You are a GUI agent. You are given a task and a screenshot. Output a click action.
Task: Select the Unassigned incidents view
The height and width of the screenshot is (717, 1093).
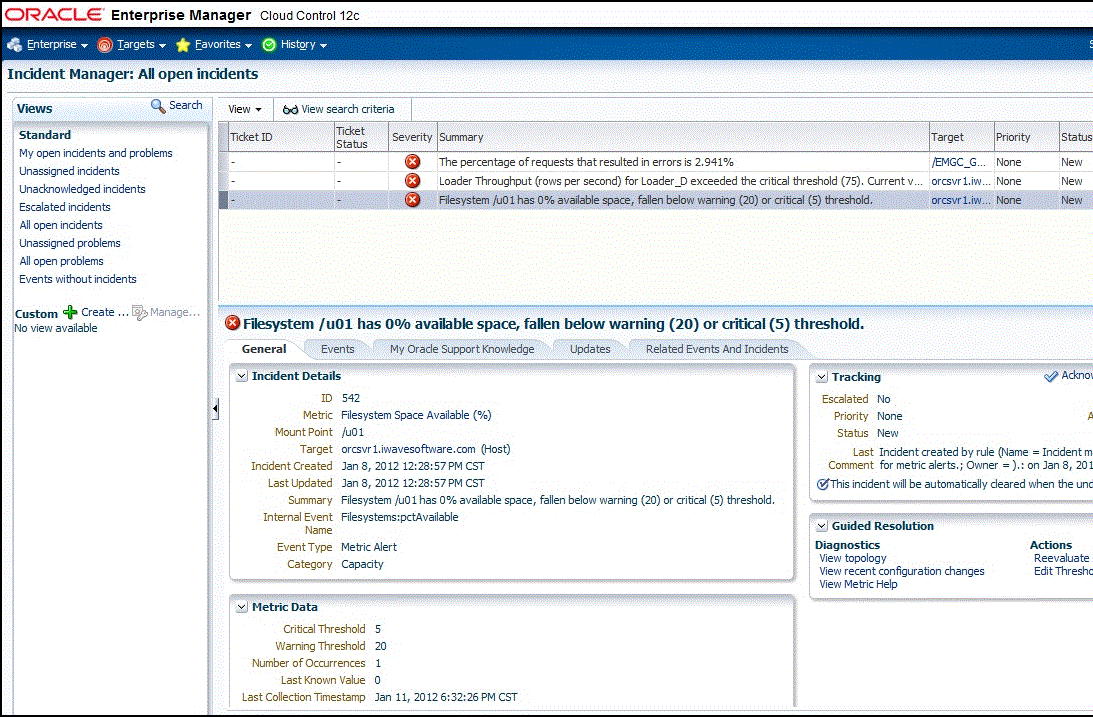[x=69, y=171]
